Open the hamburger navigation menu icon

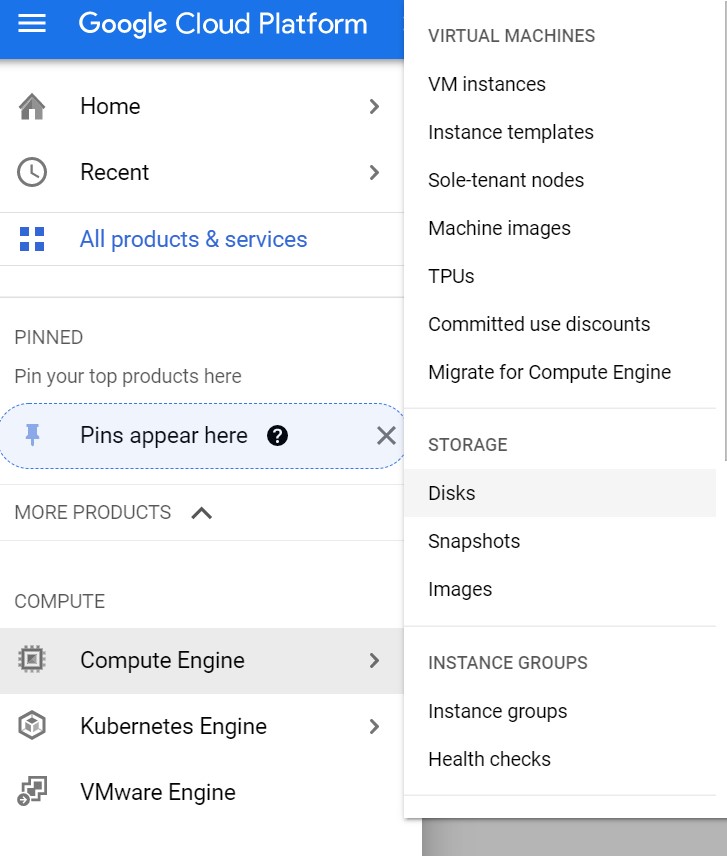(32, 23)
